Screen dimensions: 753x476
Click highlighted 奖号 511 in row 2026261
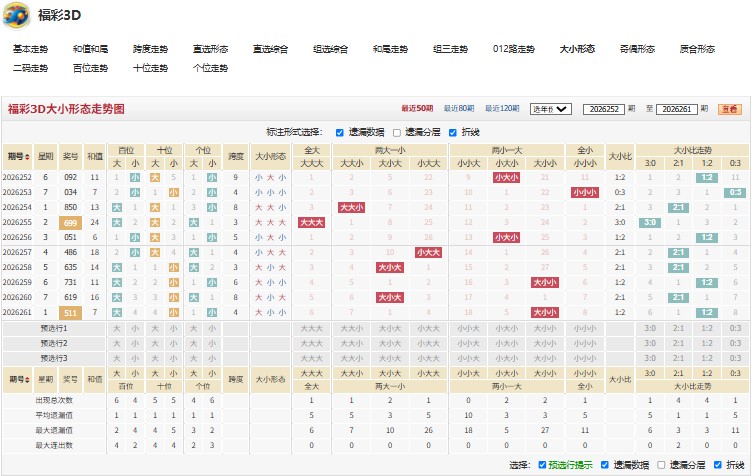click(71, 313)
